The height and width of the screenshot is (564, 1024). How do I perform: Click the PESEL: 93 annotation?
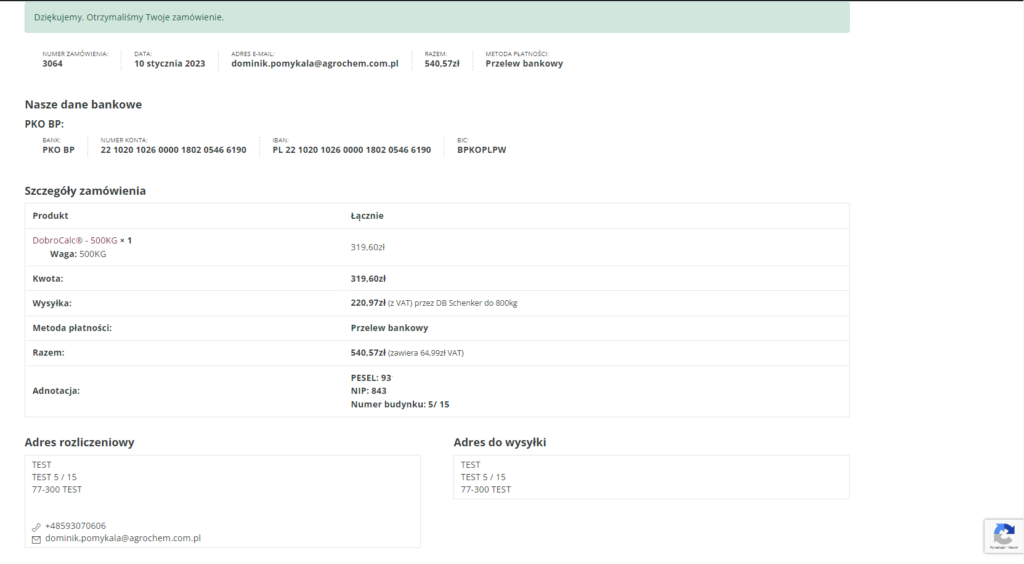(x=371, y=377)
